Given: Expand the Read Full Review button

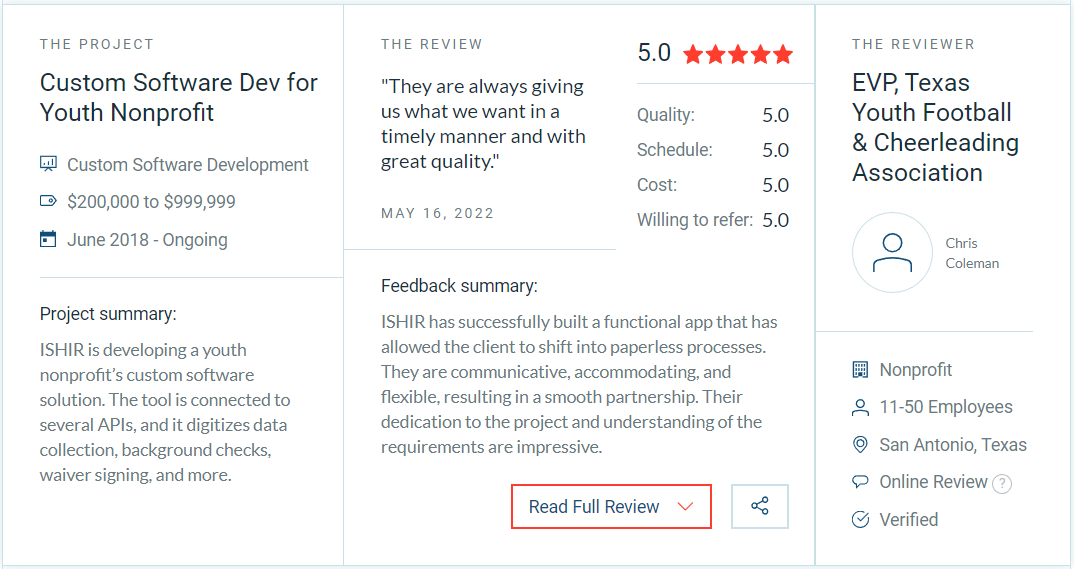Looking at the screenshot, I should 594,507.
